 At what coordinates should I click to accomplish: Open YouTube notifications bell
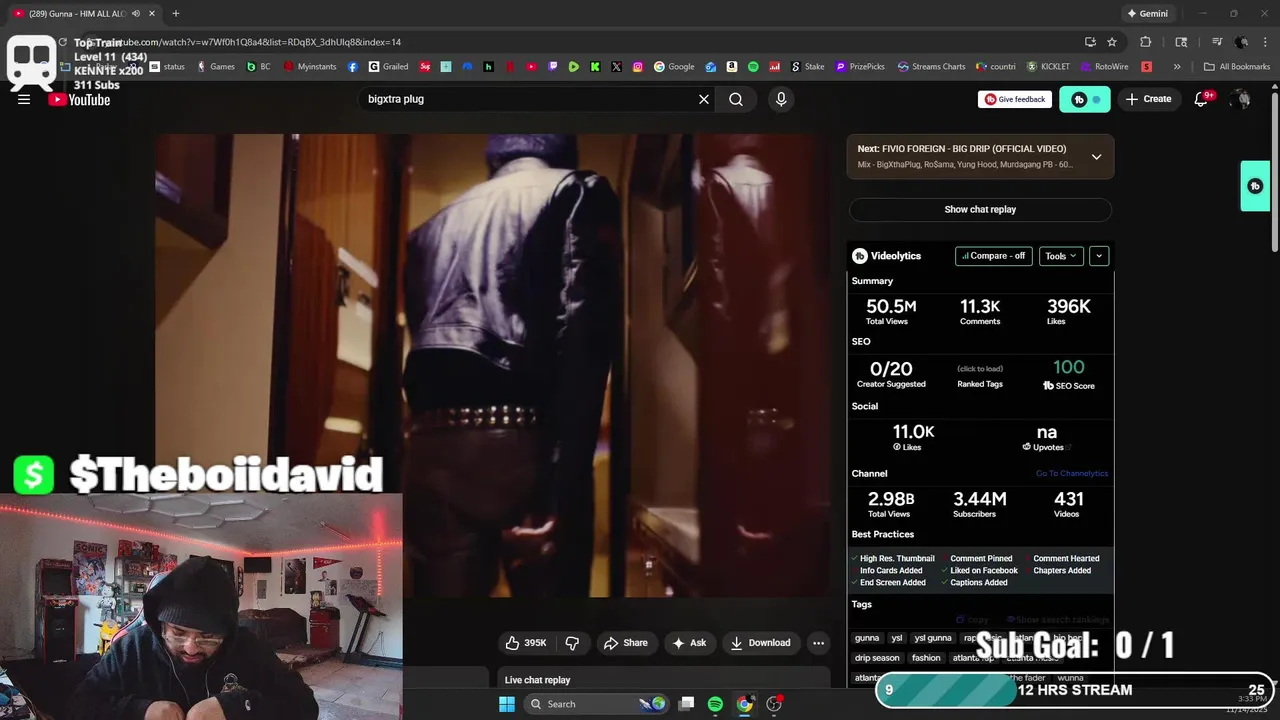1202,99
